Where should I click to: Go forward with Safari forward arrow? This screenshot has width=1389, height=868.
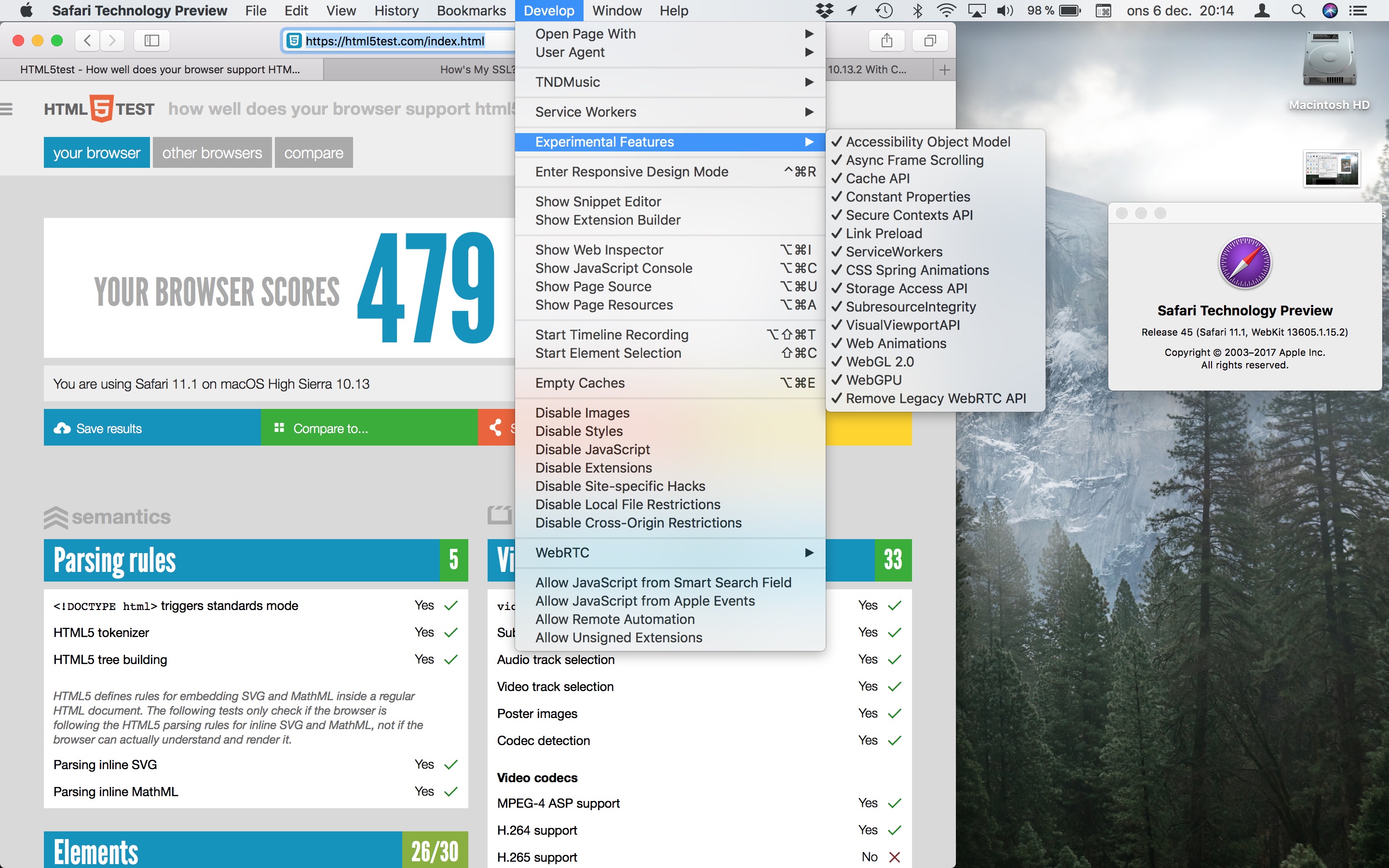(x=112, y=40)
